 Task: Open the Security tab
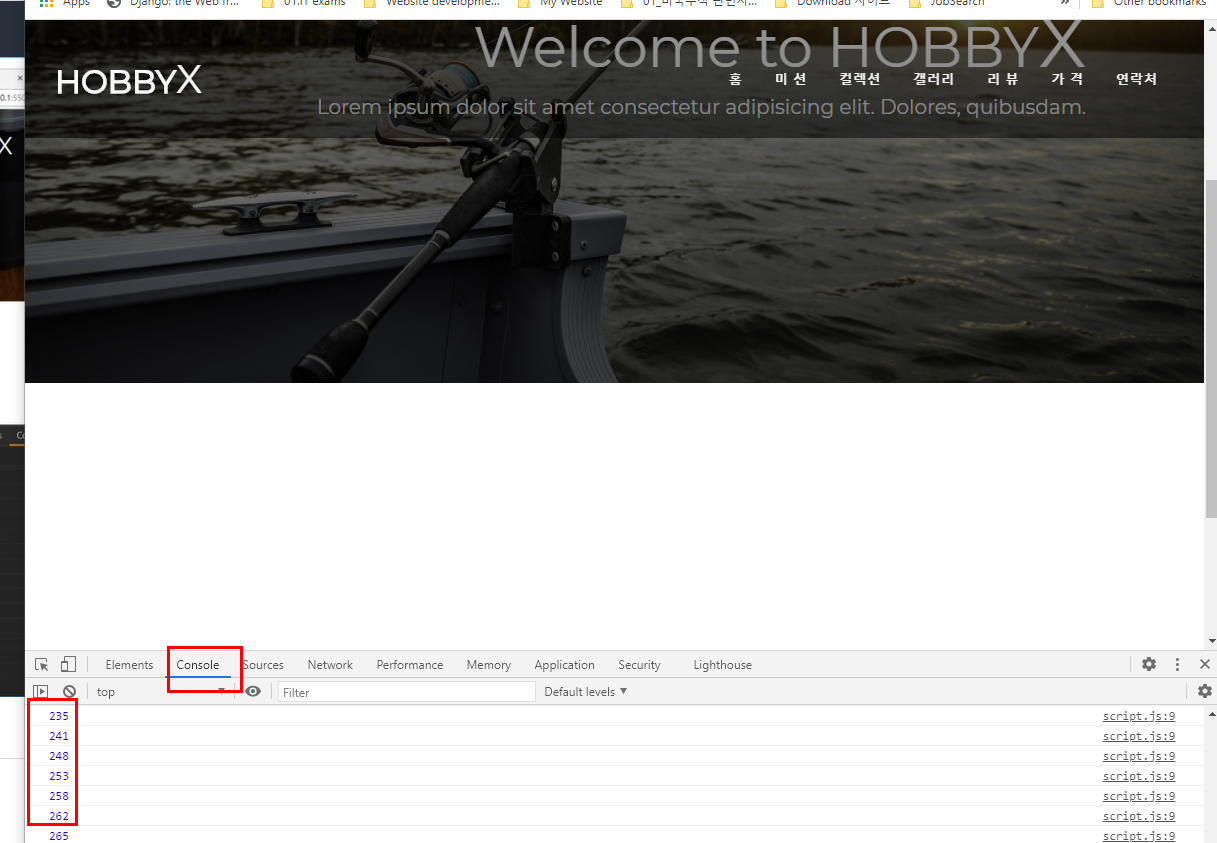point(639,665)
